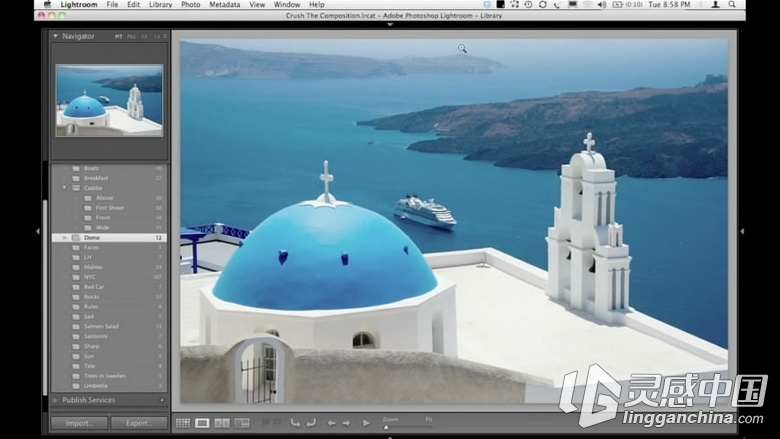Open the Window menu
The height and width of the screenshot is (439, 780).
[287, 4]
